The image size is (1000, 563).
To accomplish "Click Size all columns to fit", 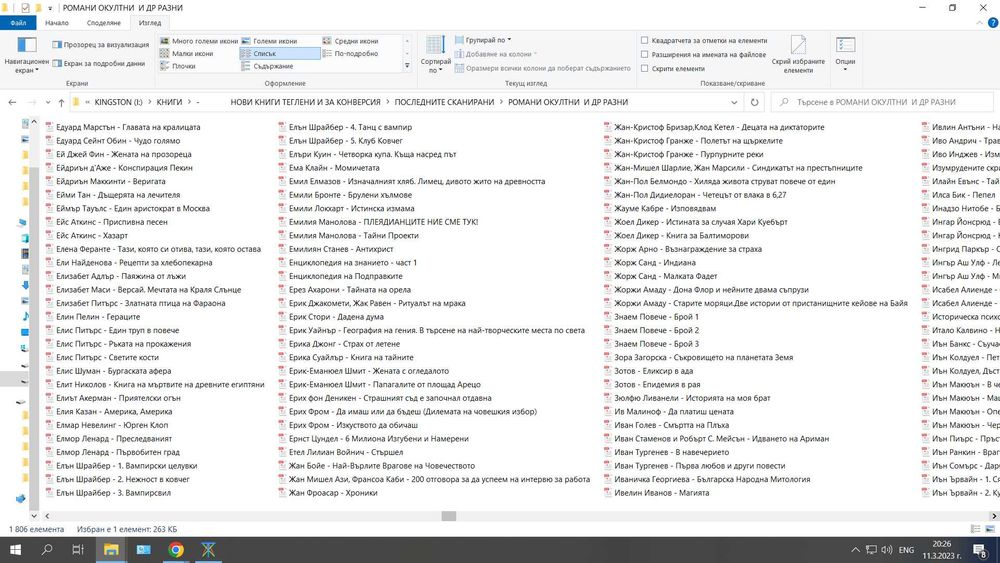I will pos(542,68).
